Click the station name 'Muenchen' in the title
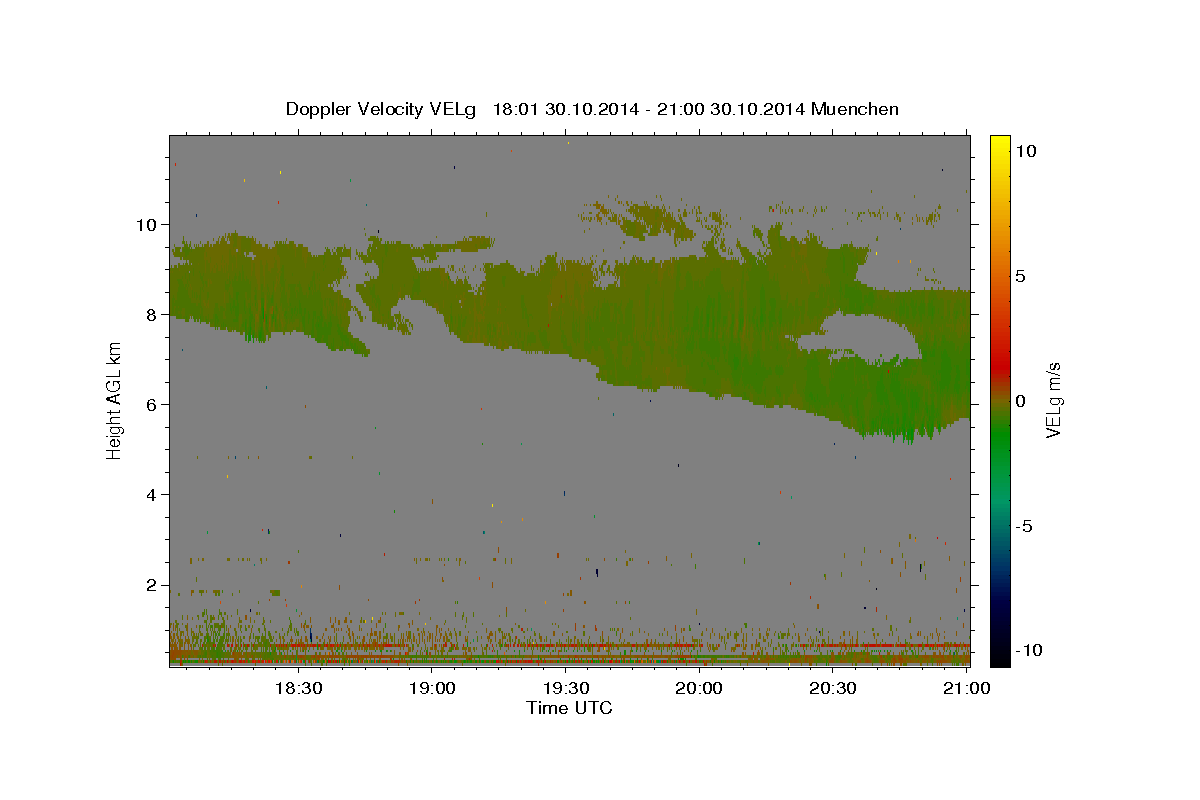 tap(856, 109)
